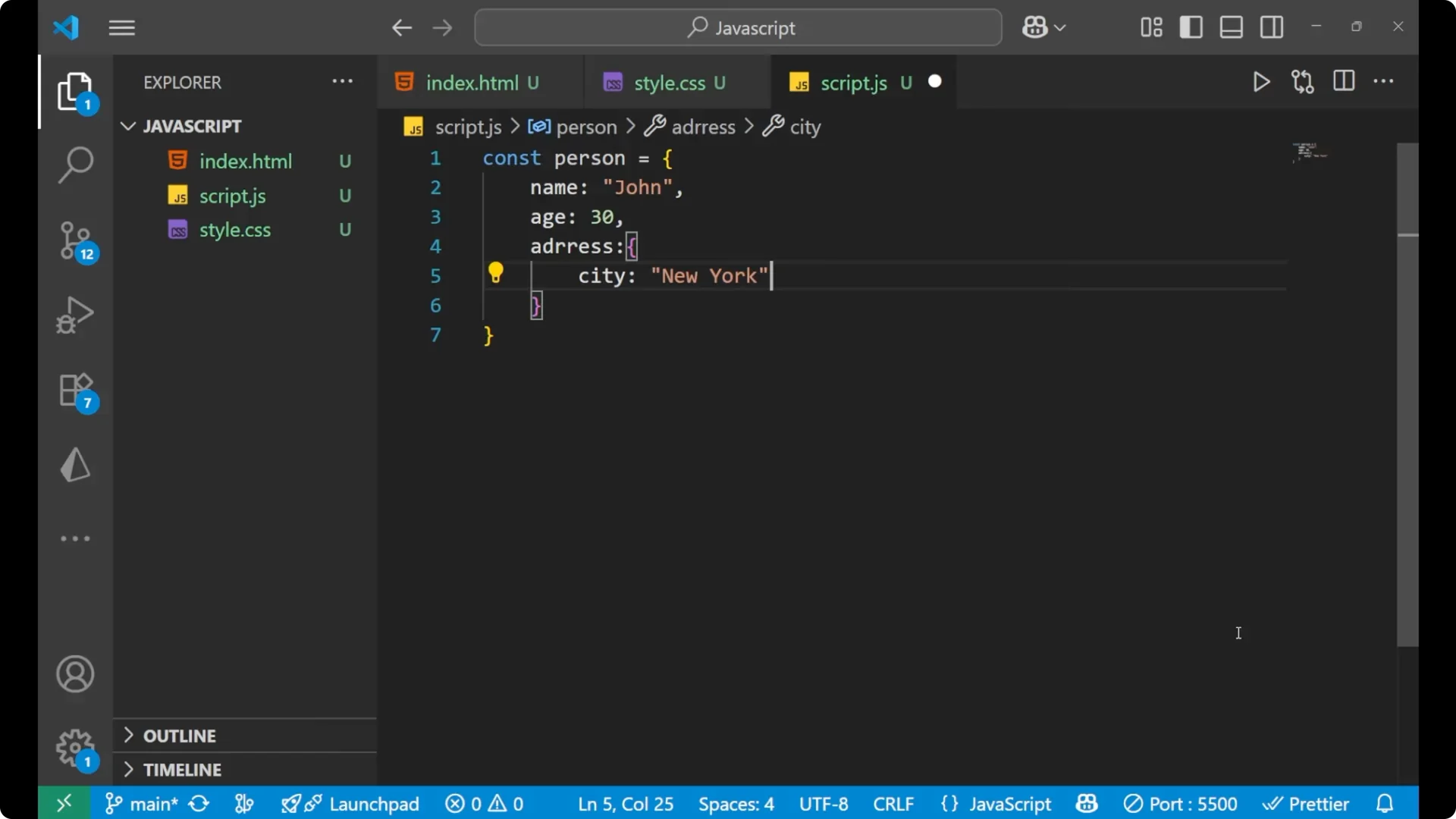Open Manage settings gear
The image size is (1456, 819).
75,748
